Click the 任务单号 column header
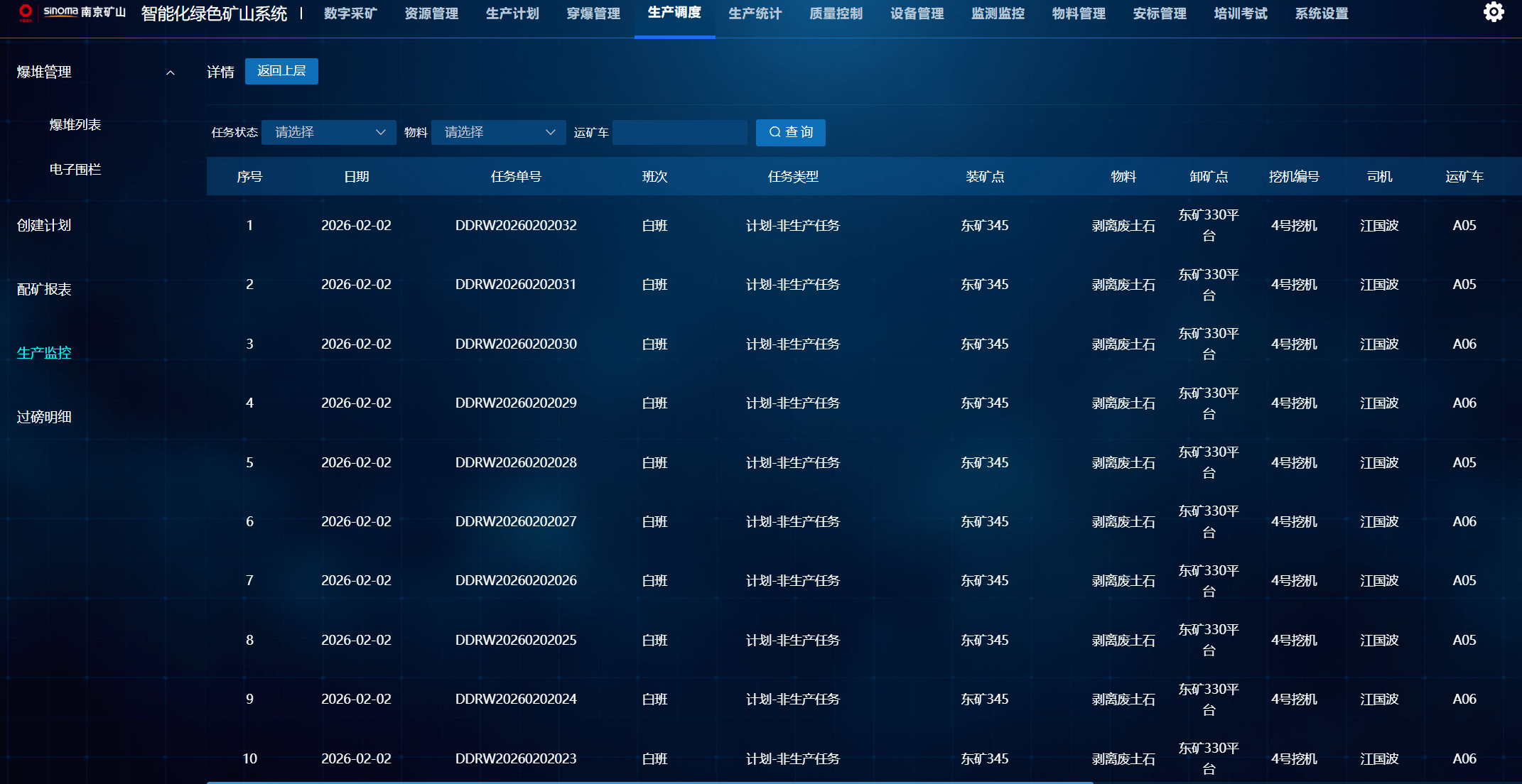1522x784 pixels. (x=516, y=177)
